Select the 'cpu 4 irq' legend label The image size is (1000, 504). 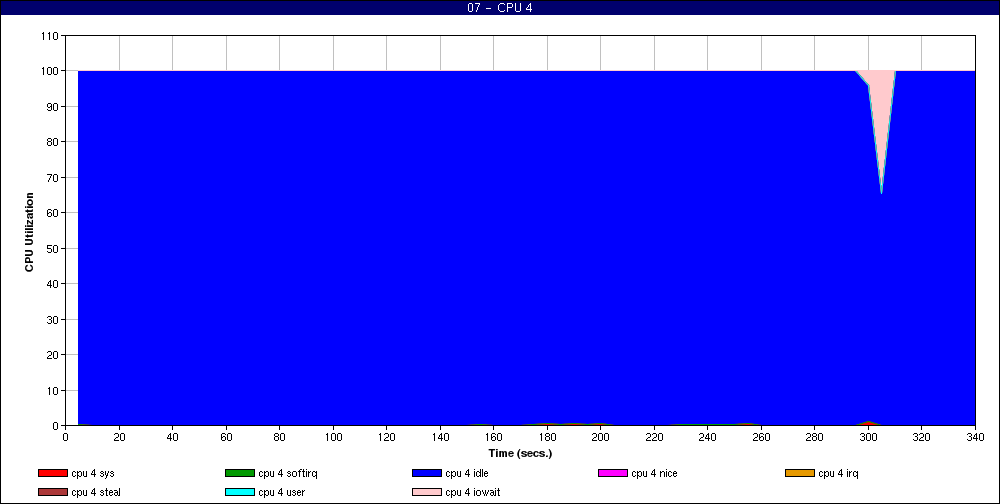839,473
